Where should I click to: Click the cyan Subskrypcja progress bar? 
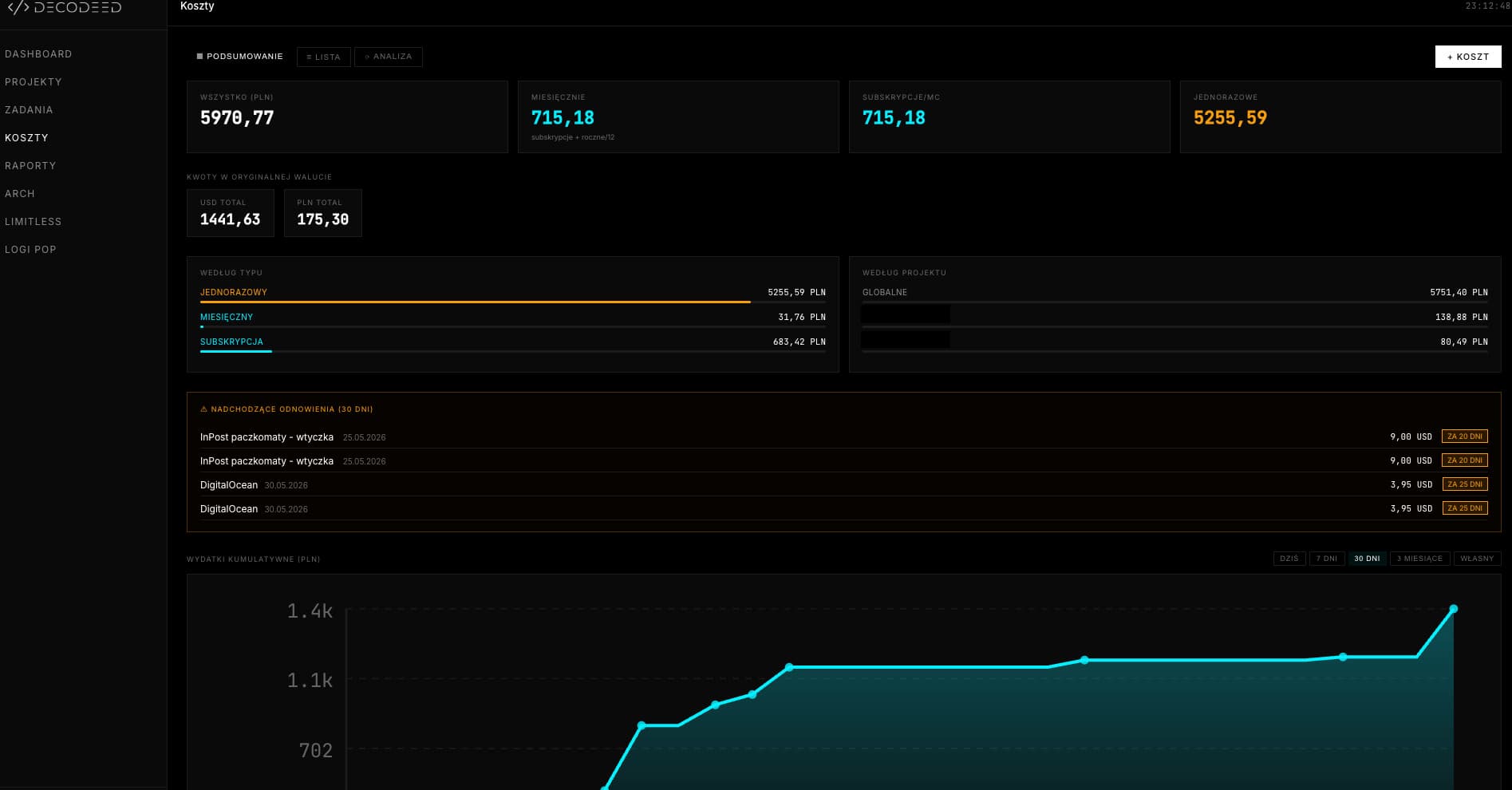point(236,351)
